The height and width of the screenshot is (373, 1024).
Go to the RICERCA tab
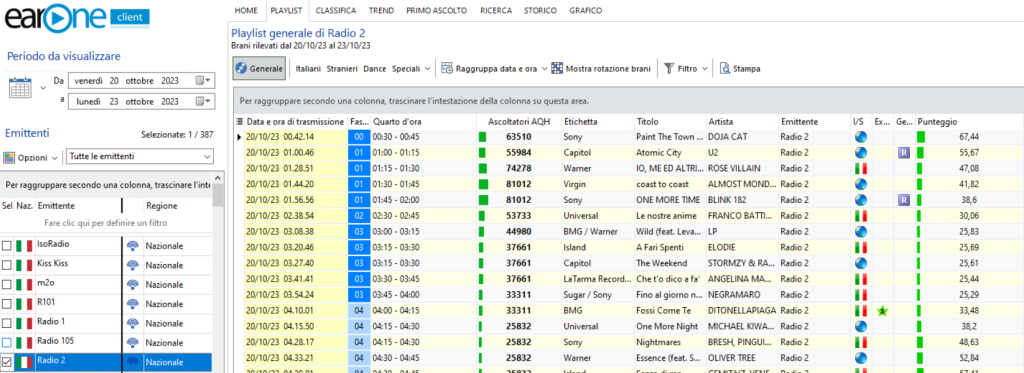(496, 10)
